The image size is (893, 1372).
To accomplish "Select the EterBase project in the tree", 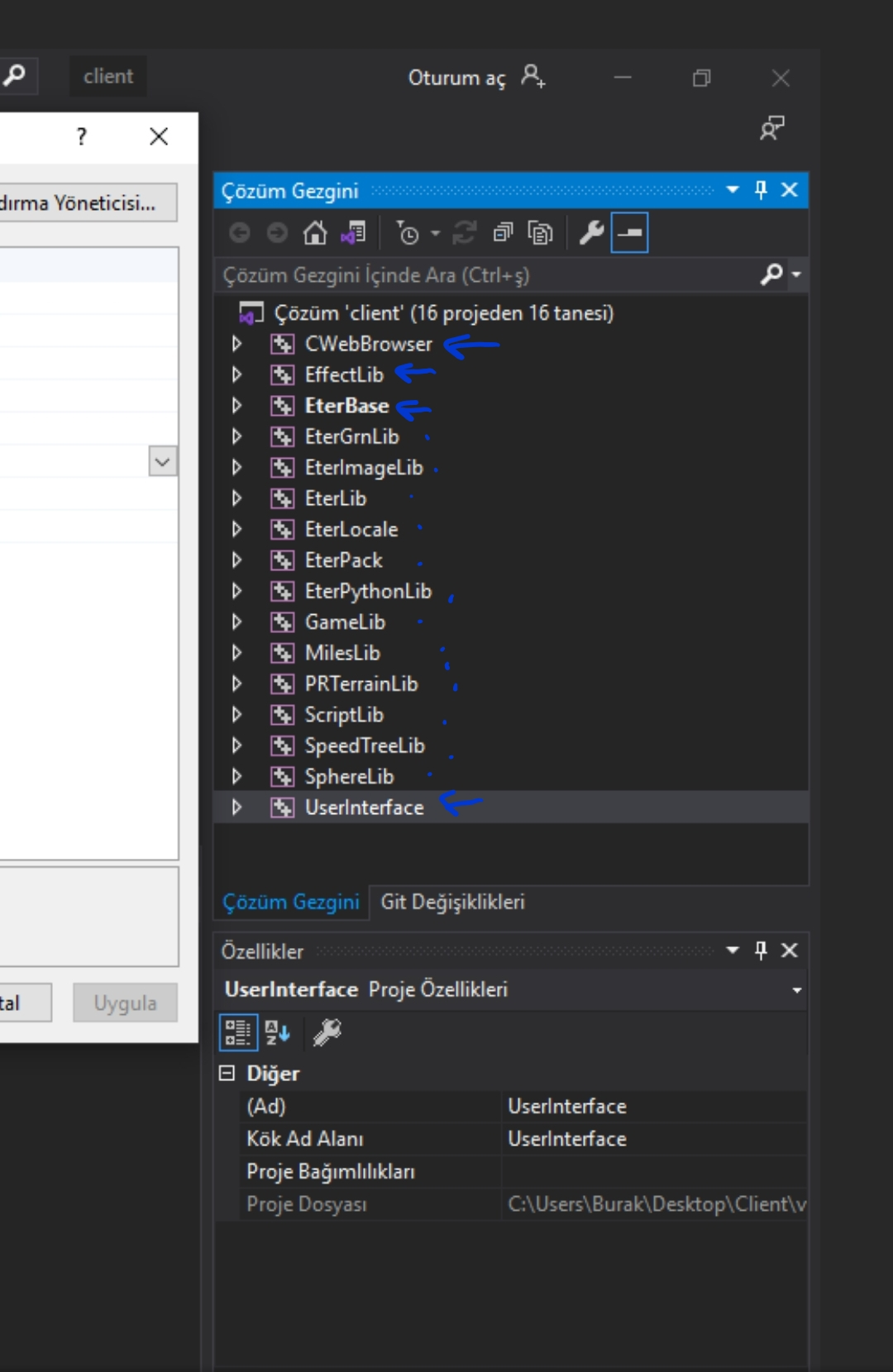I will (346, 406).
